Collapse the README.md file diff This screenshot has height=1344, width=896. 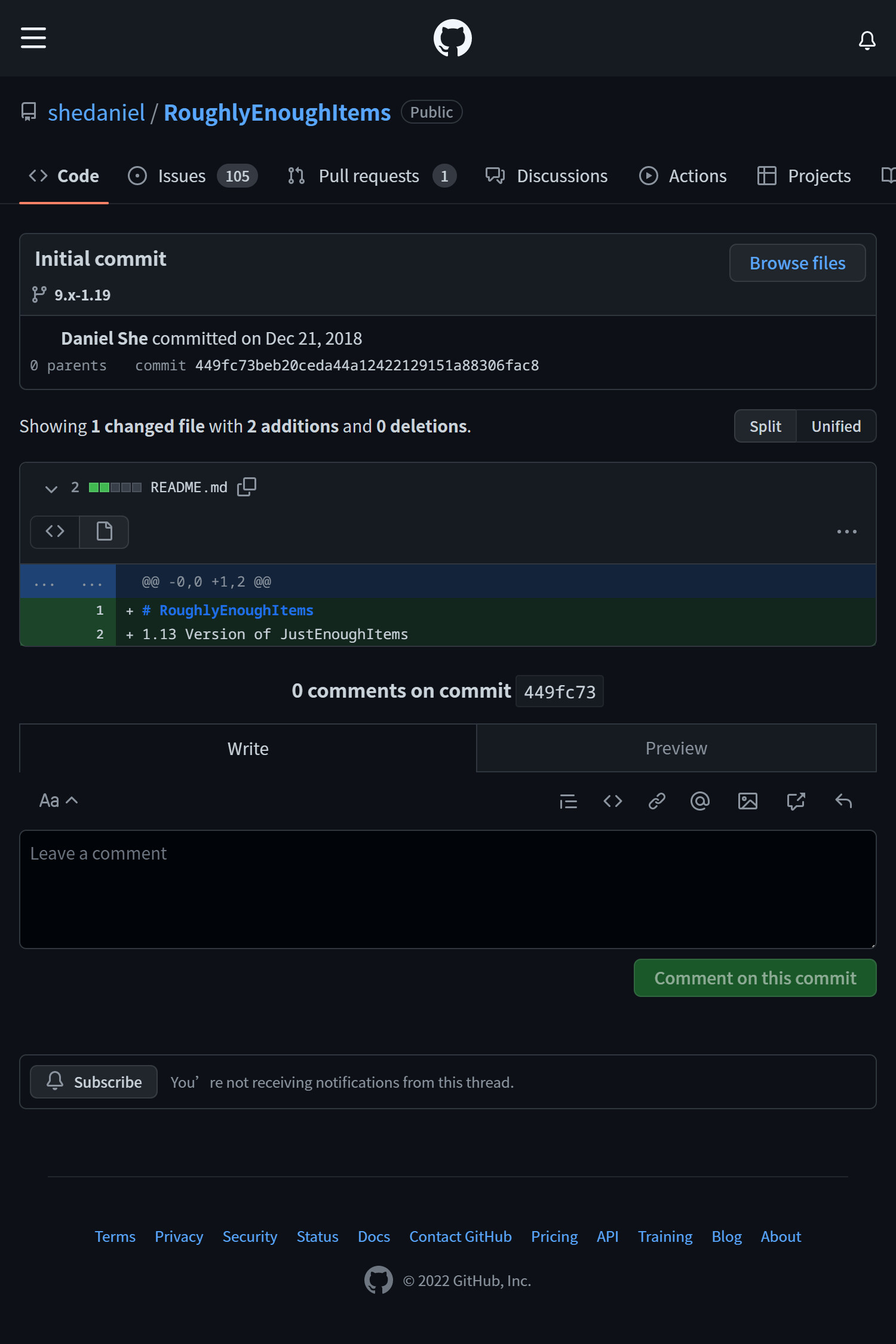tap(51, 489)
